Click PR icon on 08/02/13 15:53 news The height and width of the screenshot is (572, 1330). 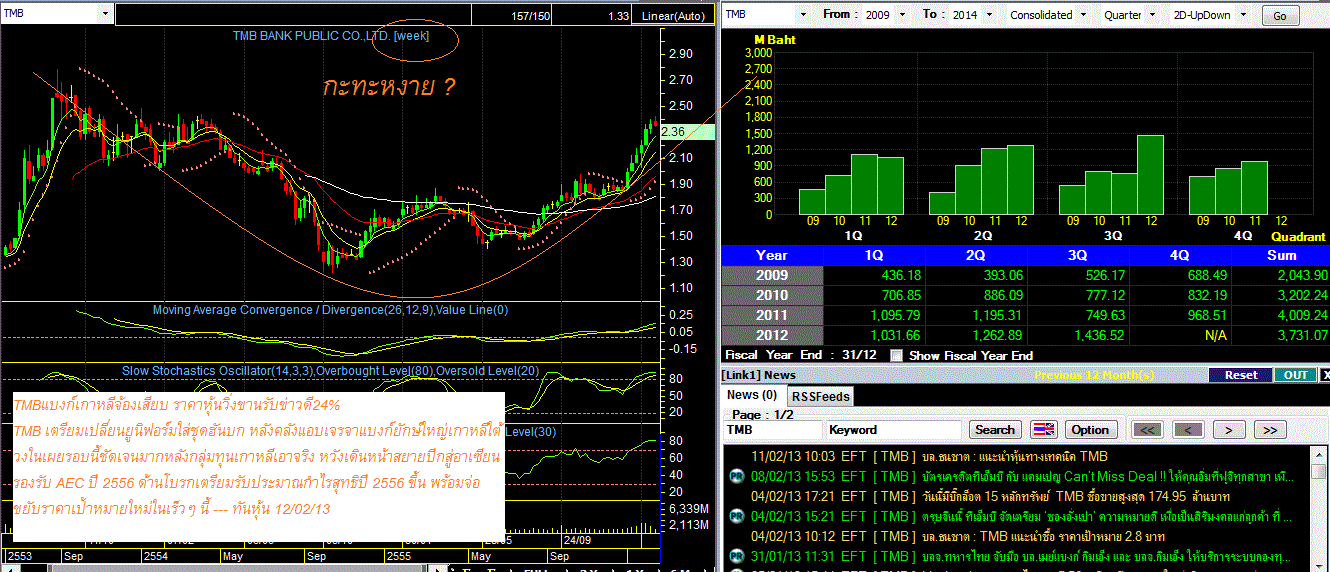736,476
